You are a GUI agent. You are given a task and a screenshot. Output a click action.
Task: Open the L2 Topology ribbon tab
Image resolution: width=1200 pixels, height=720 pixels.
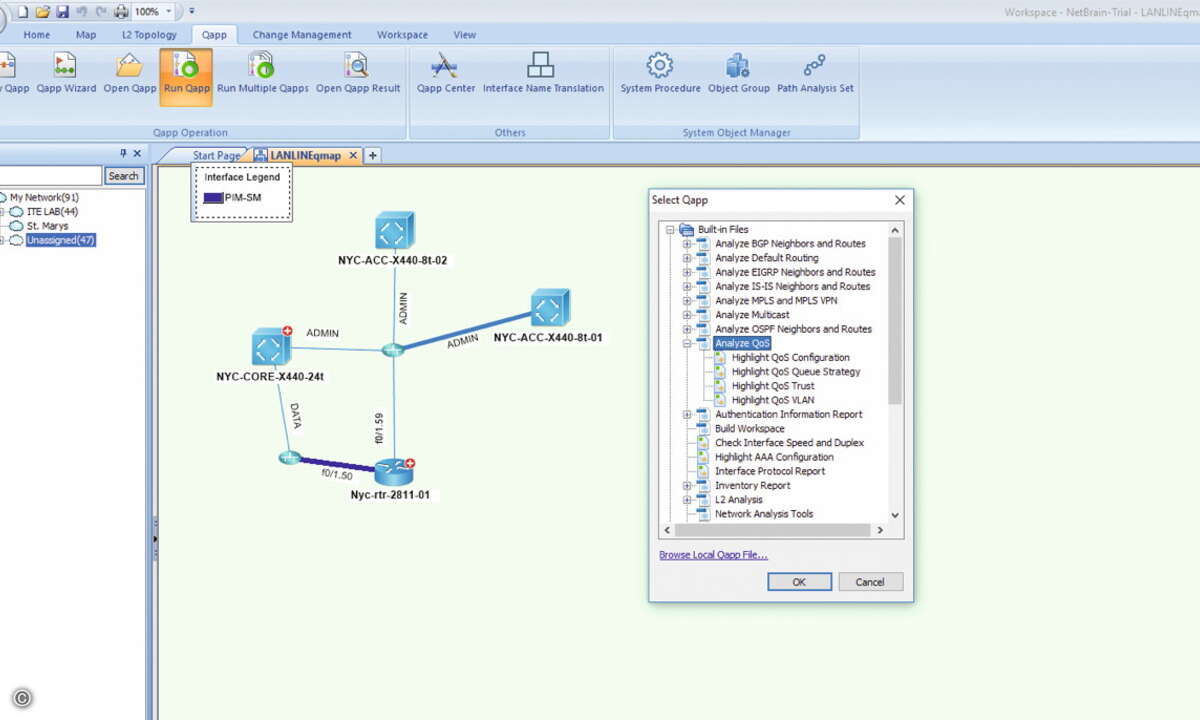click(x=149, y=34)
